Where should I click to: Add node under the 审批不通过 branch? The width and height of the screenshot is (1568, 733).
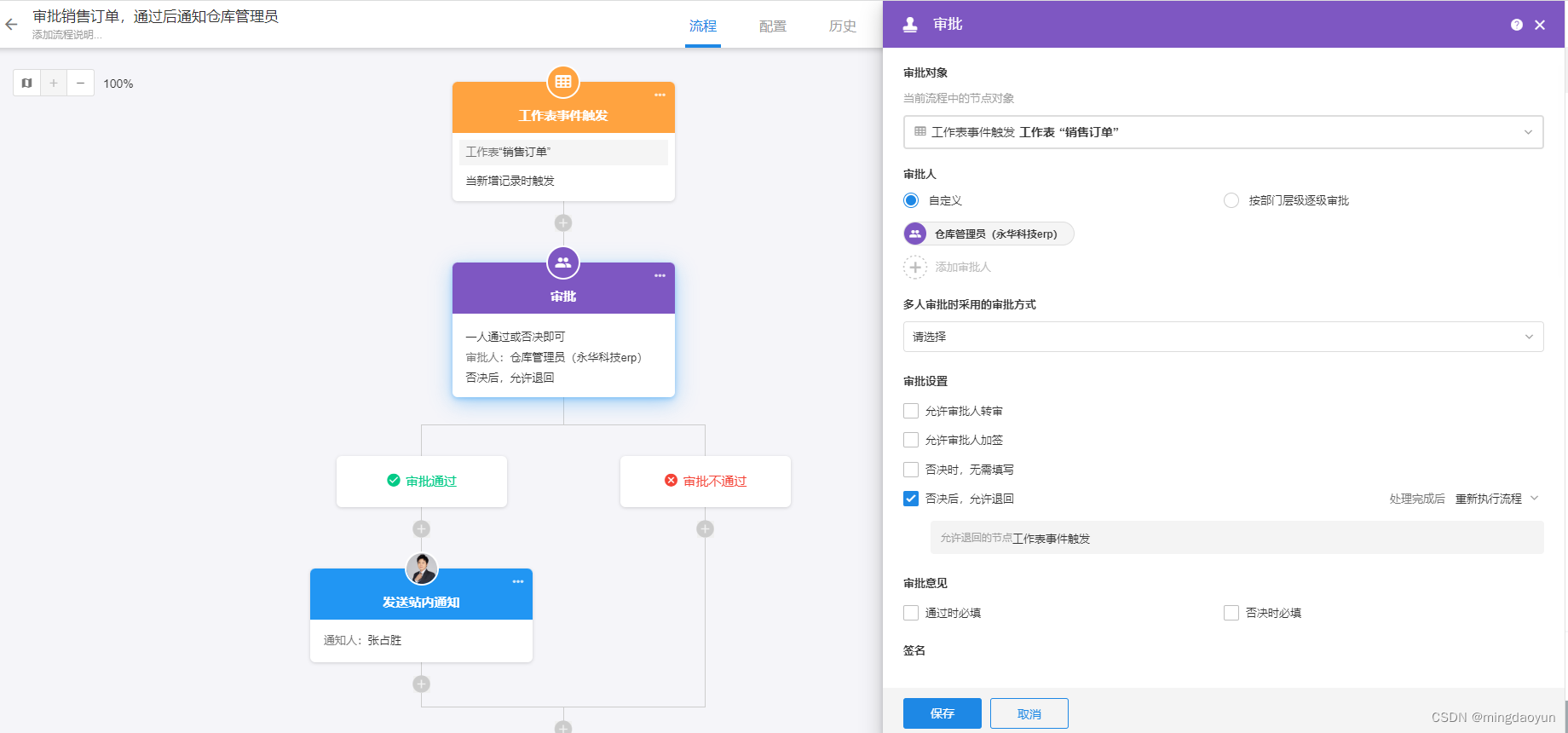[705, 528]
